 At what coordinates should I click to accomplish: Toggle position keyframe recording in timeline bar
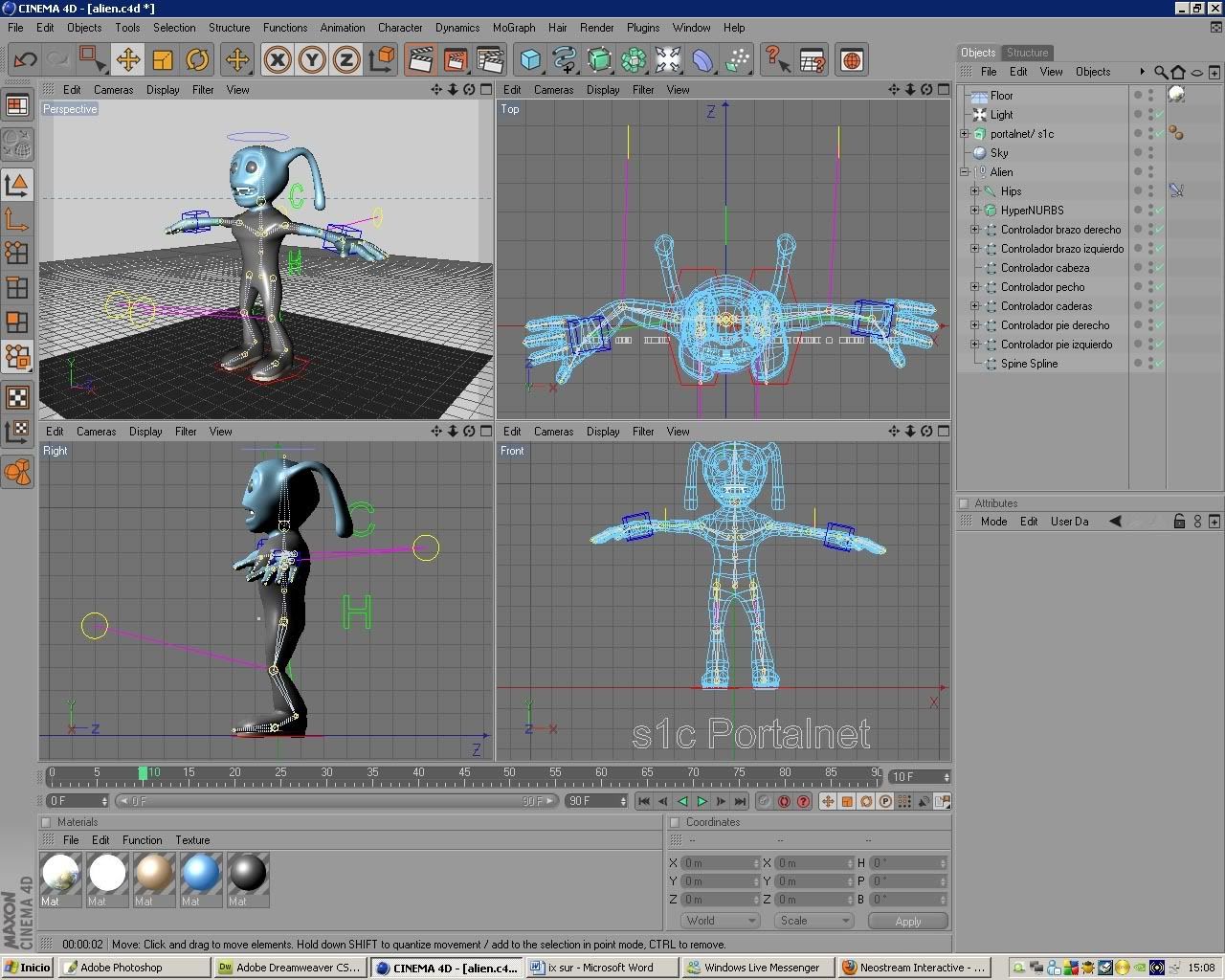pos(828,802)
